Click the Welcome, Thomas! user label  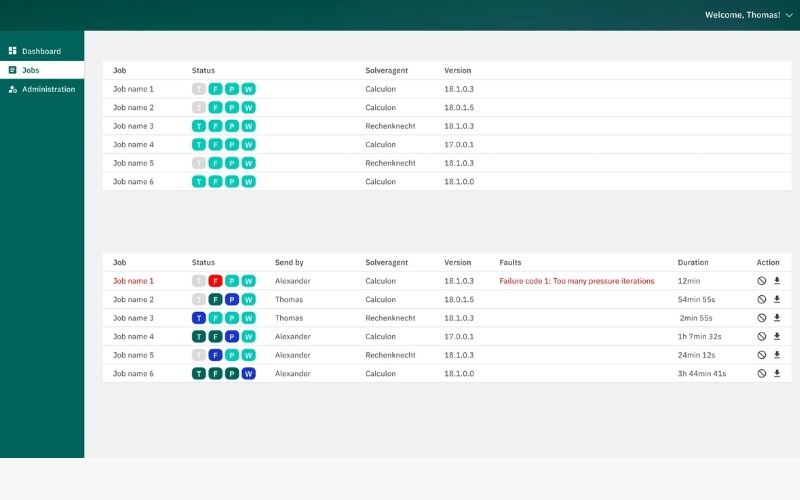coord(742,15)
